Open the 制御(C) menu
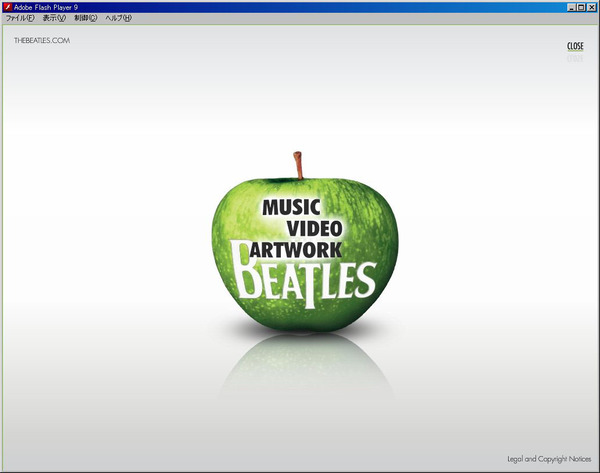The width and height of the screenshot is (600, 473). pos(86,18)
